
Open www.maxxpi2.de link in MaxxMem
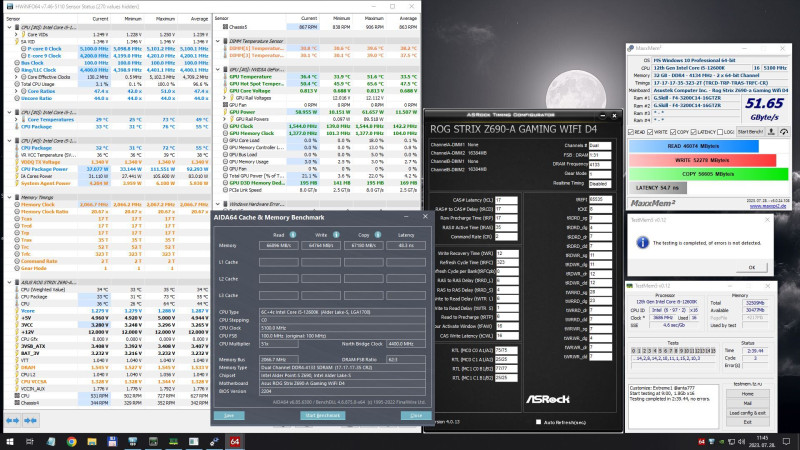768,206
